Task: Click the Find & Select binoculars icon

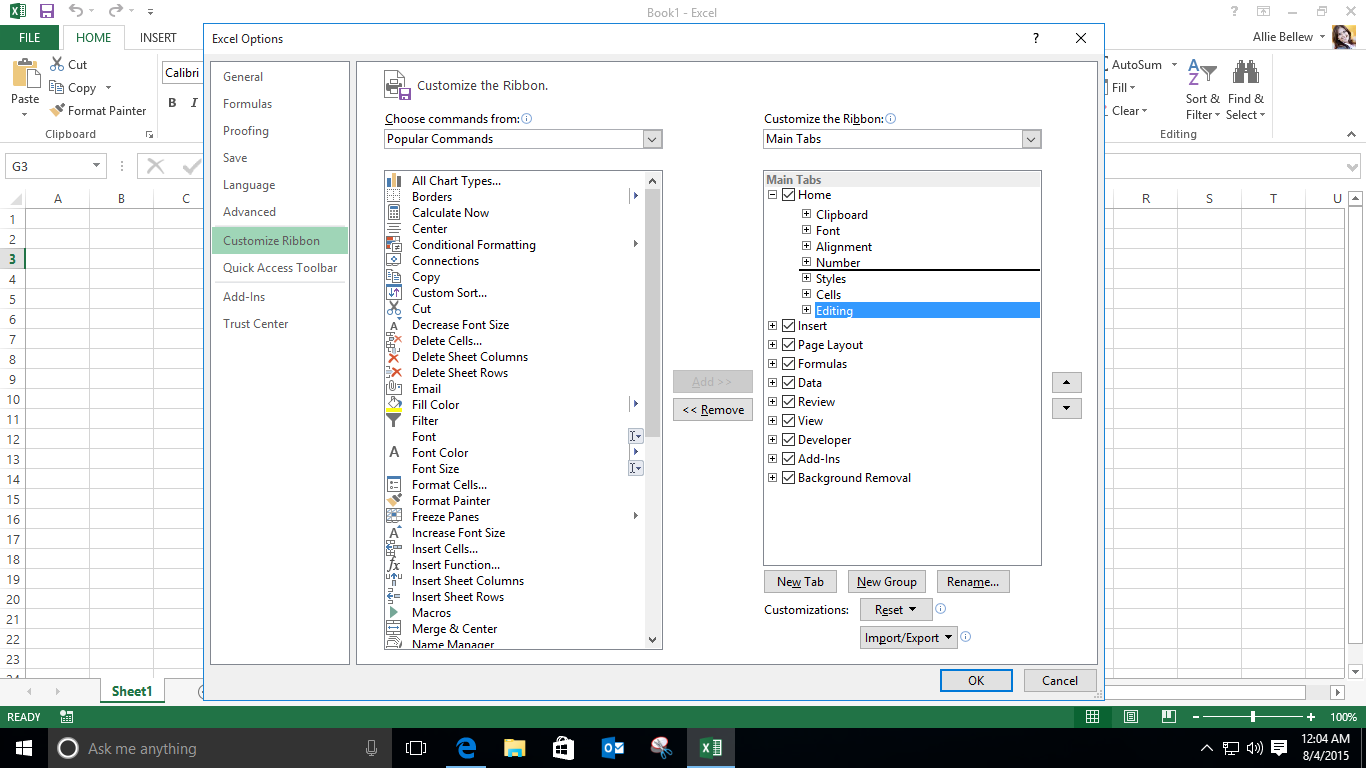Action: pyautogui.click(x=1246, y=73)
